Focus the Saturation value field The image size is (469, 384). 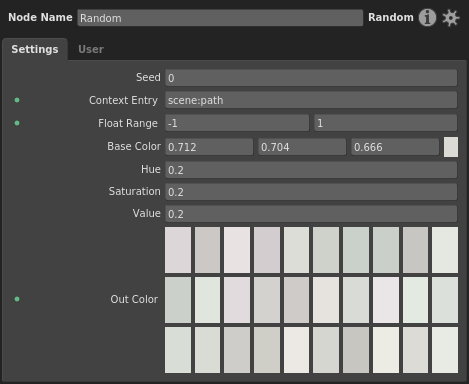tap(311, 192)
